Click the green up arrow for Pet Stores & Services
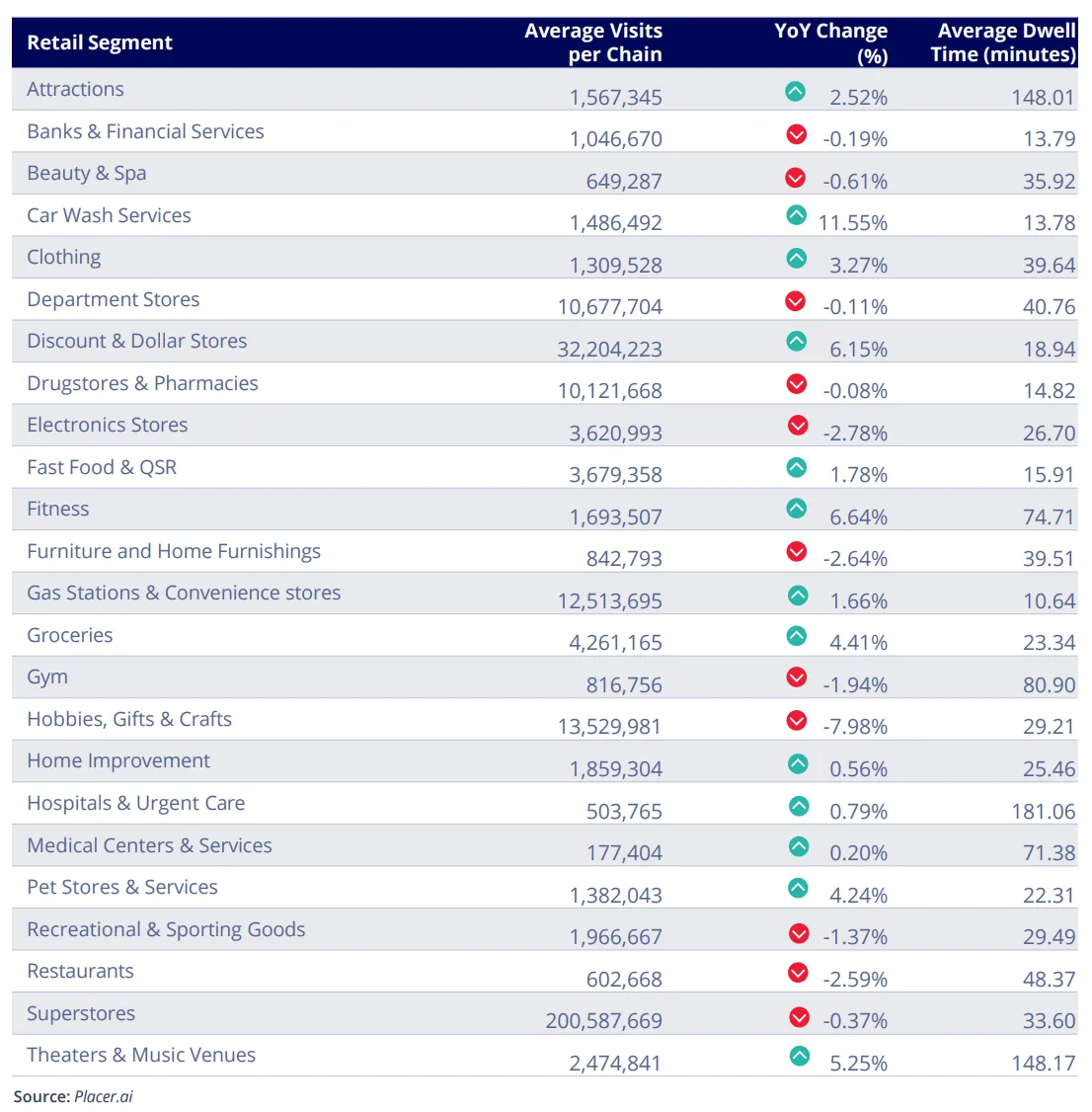The width and height of the screenshot is (1092, 1112). pyautogui.click(x=798, y=888)
